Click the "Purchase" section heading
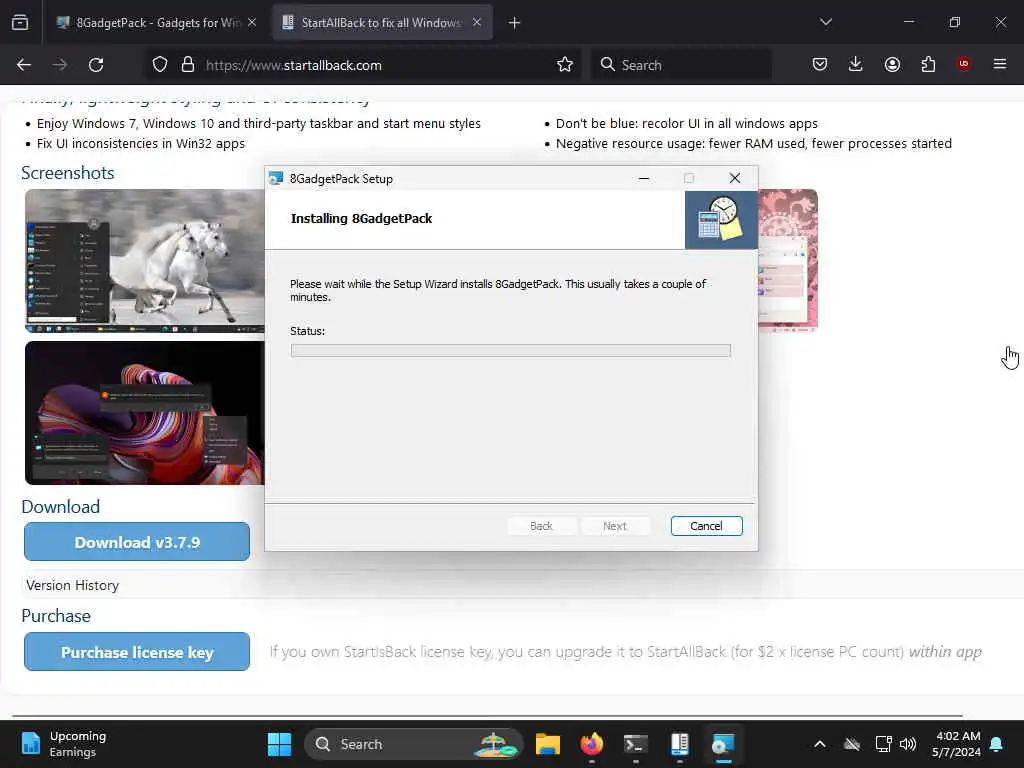This screenshot has height=768, width=1024. (56, 616)
